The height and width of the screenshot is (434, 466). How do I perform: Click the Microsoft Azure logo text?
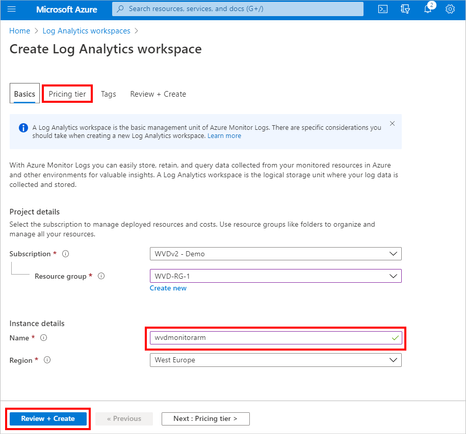click(x=67, y=9)
